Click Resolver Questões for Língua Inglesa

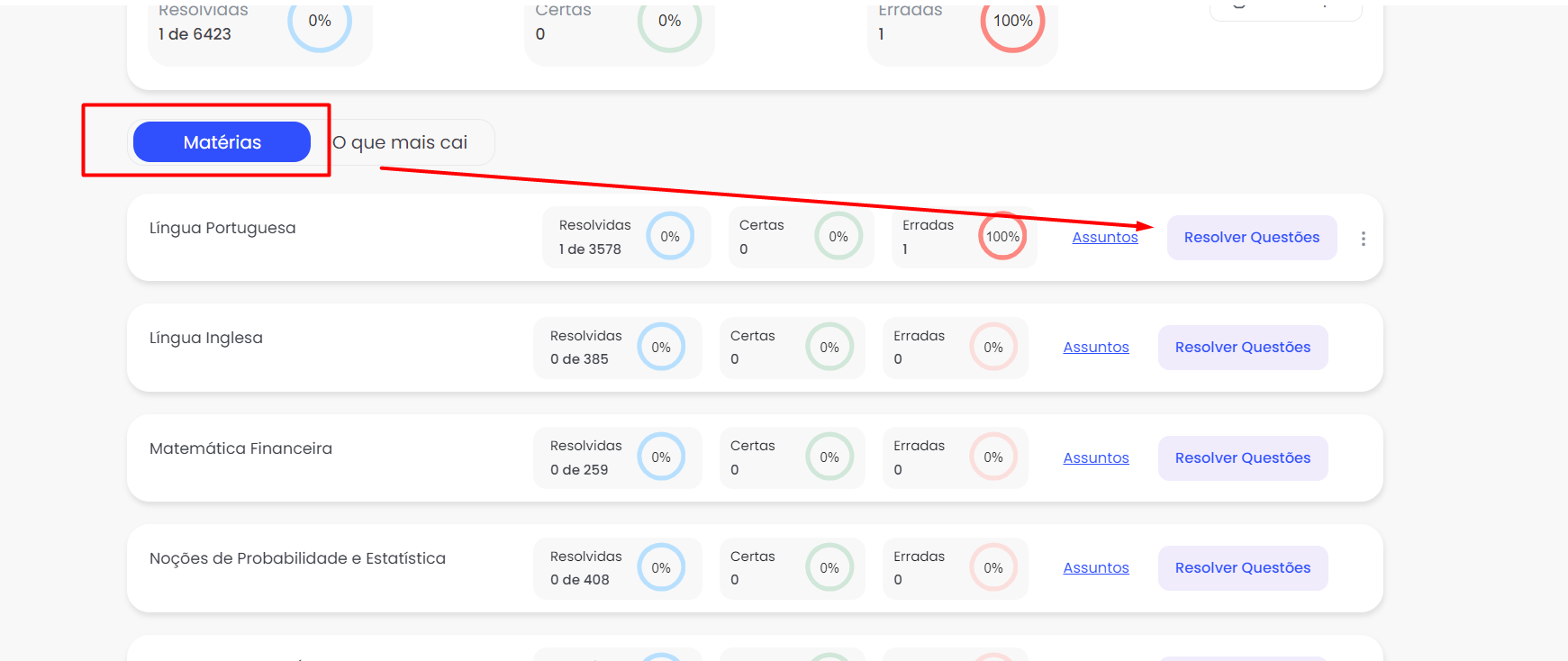[x=1243, y=348]
